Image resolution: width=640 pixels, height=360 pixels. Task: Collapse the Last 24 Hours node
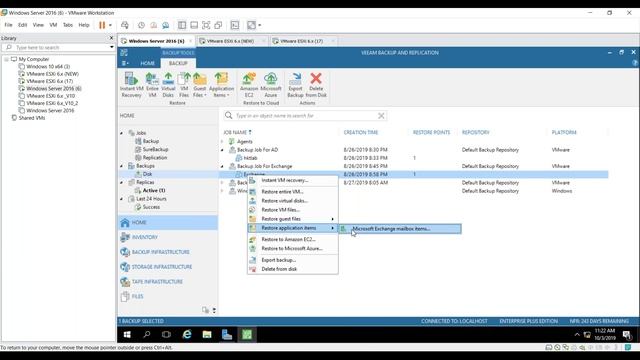[122, 199]
